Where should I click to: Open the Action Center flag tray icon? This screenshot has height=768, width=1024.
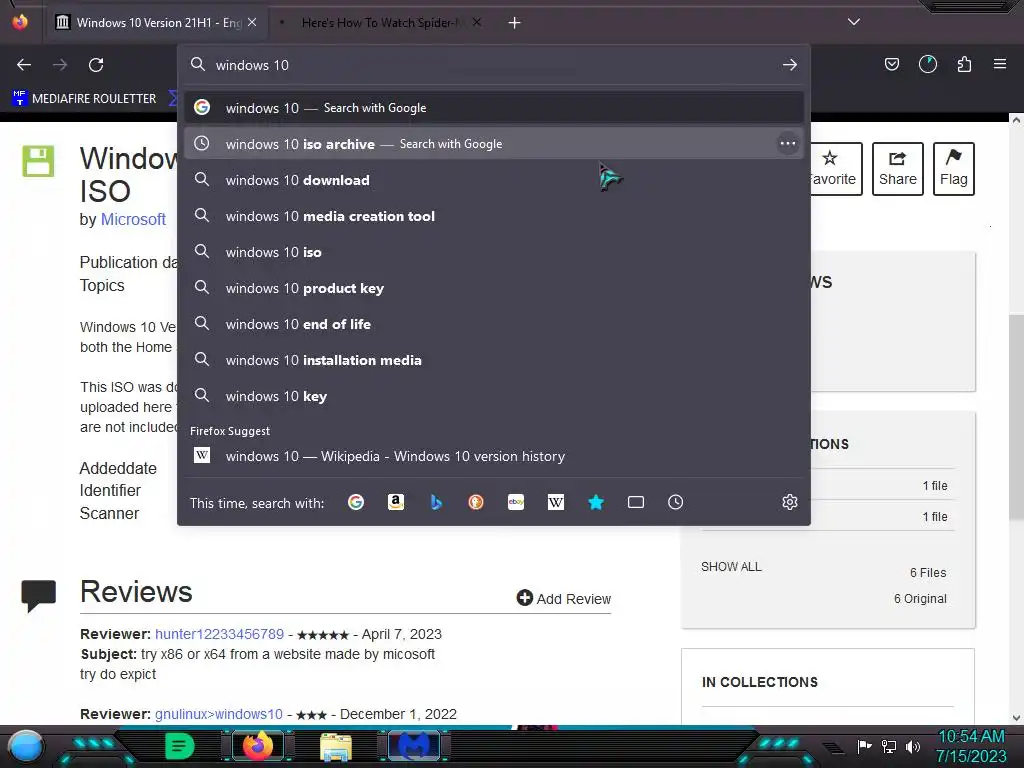pos(865,746)
